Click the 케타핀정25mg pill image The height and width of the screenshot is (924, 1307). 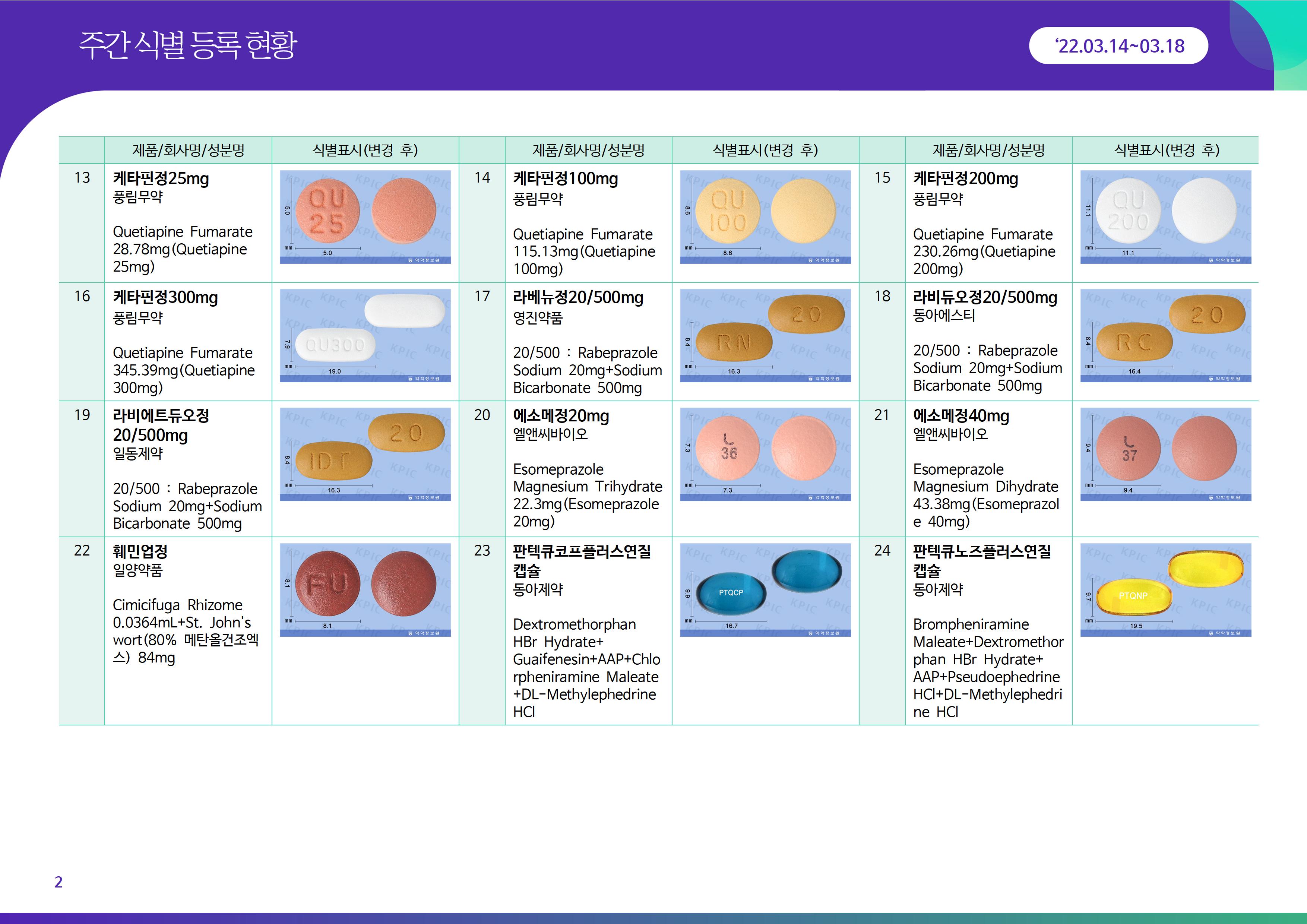[365, 216]
